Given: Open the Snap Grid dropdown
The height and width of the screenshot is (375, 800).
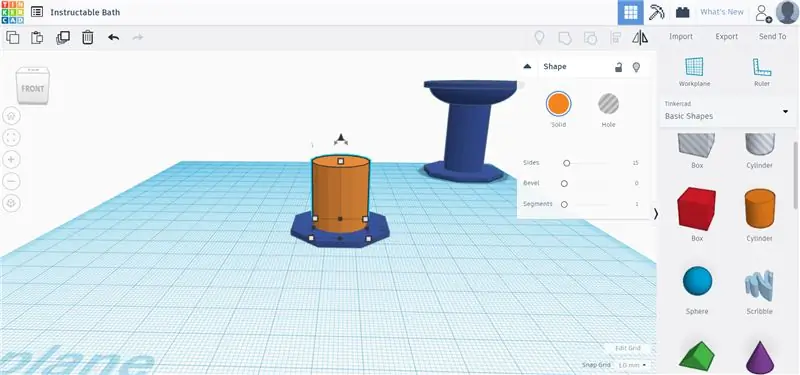Looking at the screenshot, I should [x=632, y=365].
